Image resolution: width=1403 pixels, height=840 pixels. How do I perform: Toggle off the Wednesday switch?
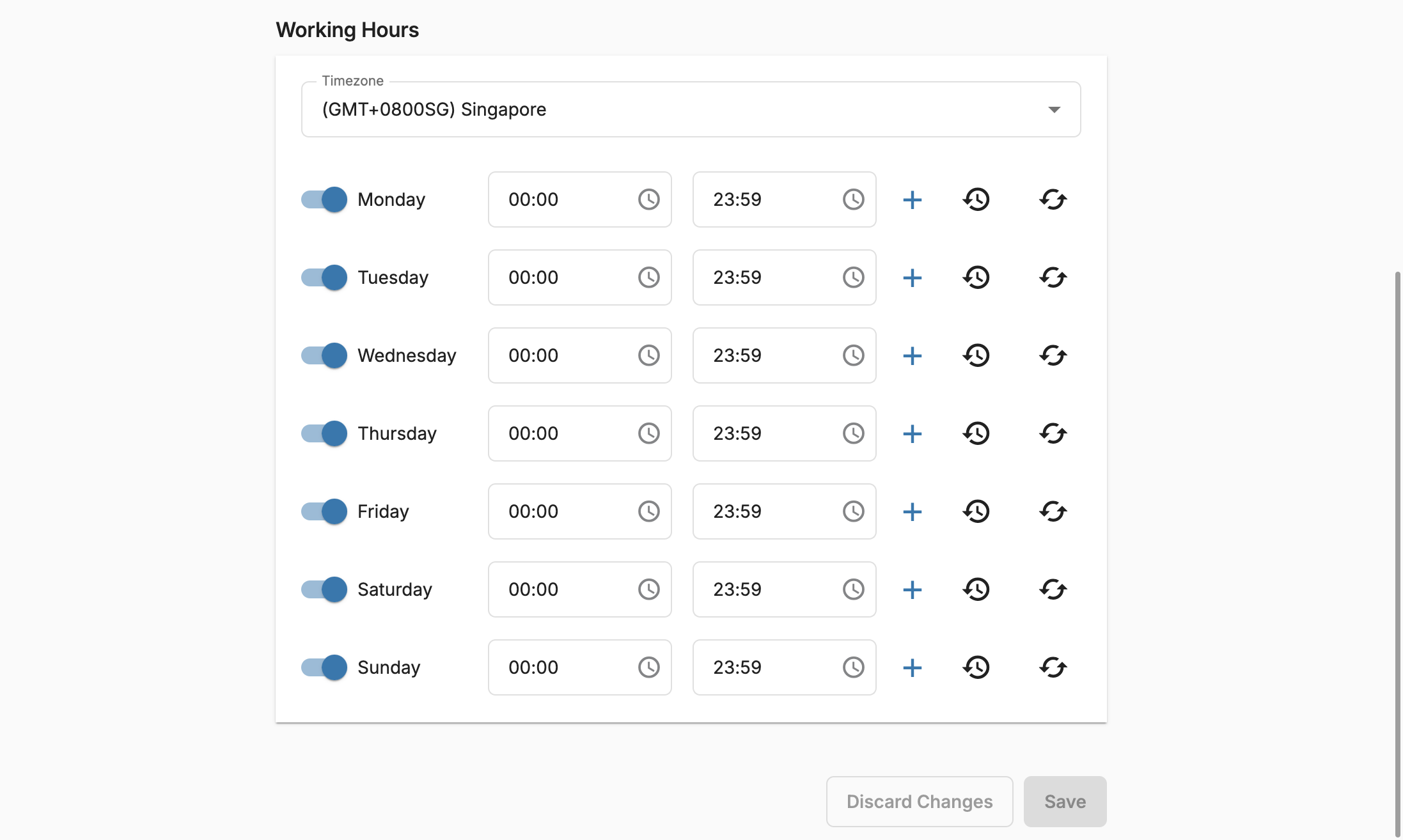324,355
